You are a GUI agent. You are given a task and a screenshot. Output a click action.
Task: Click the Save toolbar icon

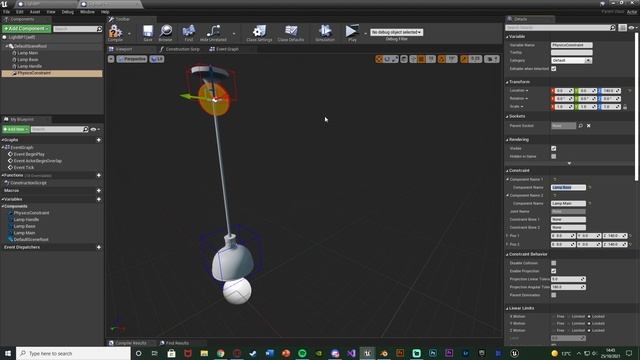[x=148, y=31]
